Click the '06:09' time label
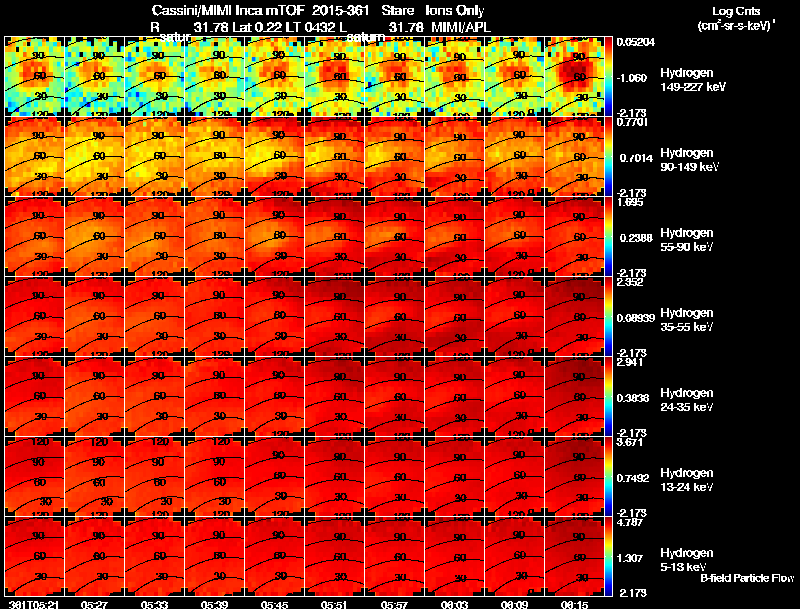 pyautogui.click(x=515, y=604)
